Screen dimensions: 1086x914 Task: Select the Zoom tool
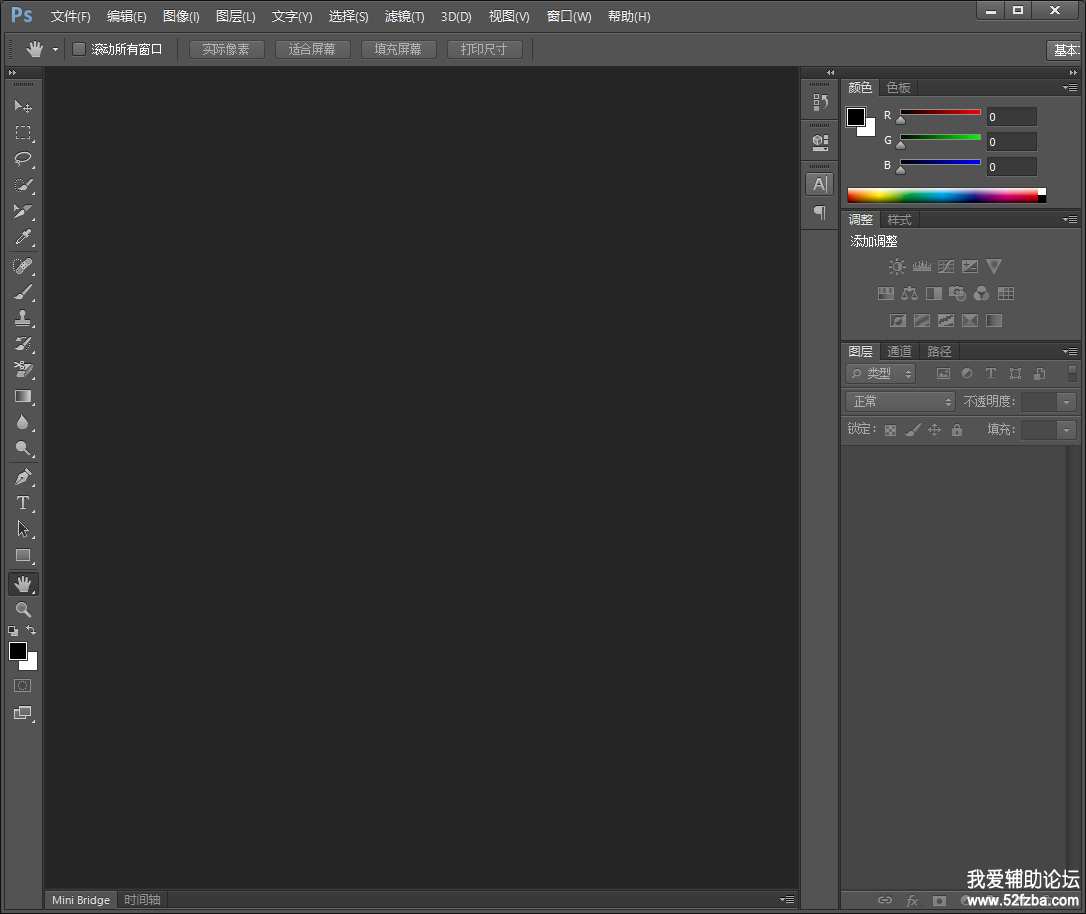pos(23,610)
